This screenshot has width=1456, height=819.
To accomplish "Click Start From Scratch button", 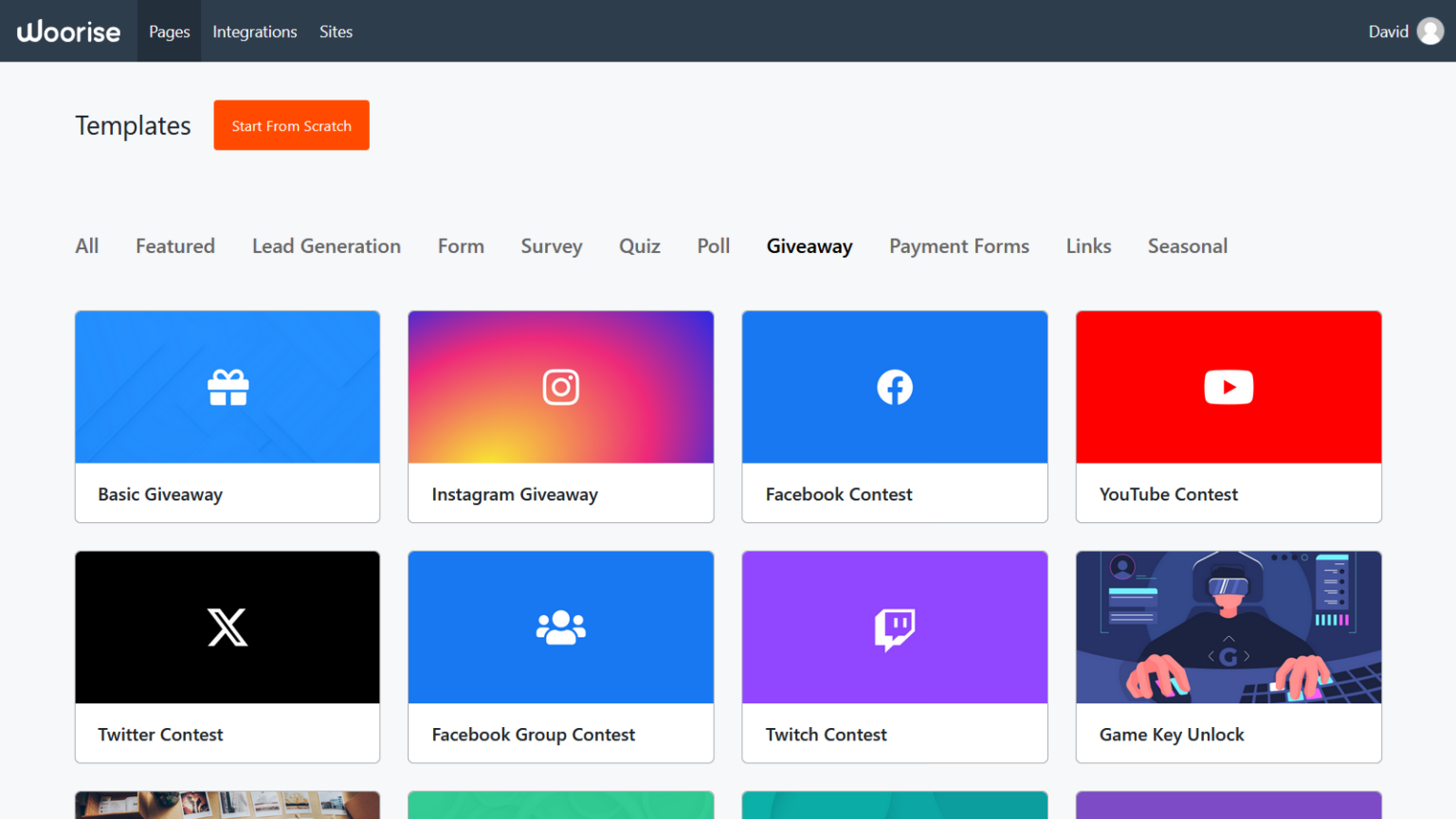I will coord(291,125).
